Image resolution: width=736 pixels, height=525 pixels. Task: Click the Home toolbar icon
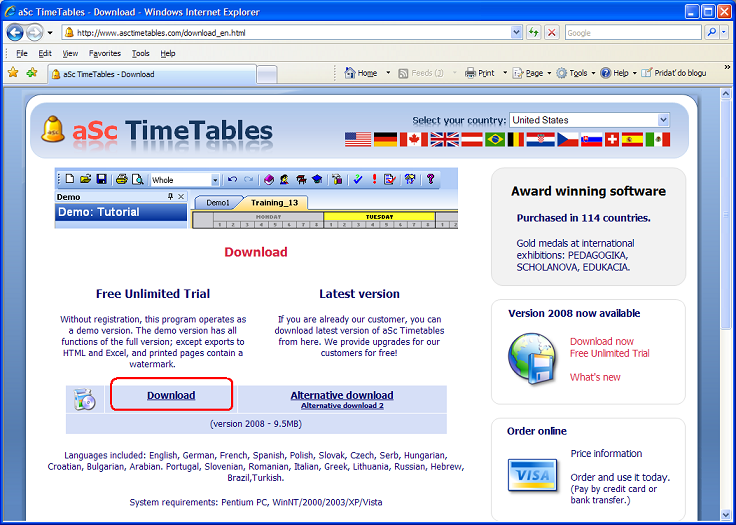pyautogui.click(x=361, y=73)
